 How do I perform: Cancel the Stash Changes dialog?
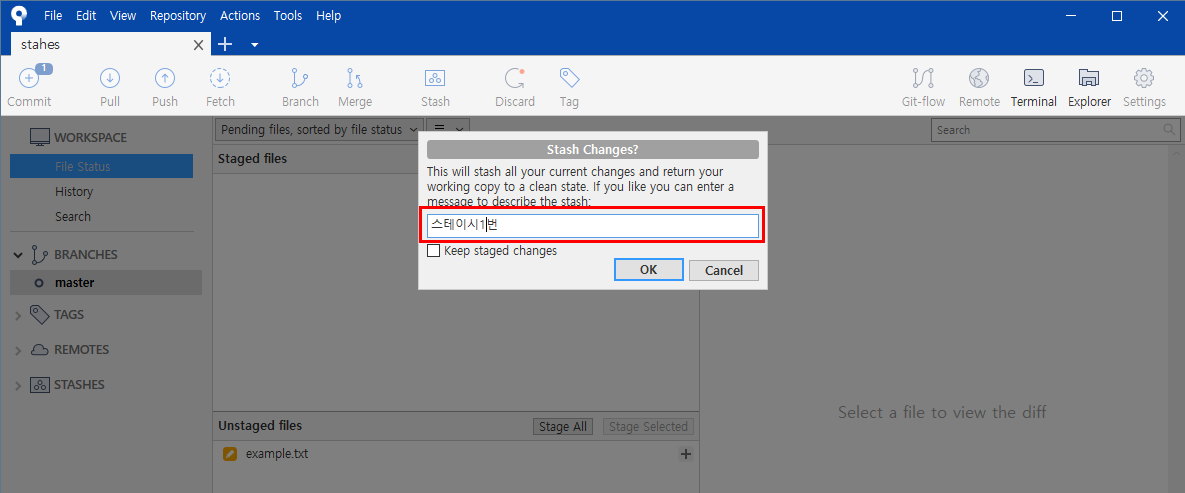coord(723,270)
